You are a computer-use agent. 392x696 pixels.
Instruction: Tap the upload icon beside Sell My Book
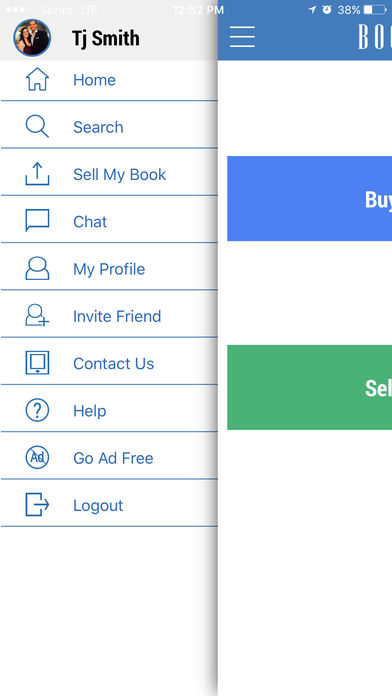click(x=37, y=174)
